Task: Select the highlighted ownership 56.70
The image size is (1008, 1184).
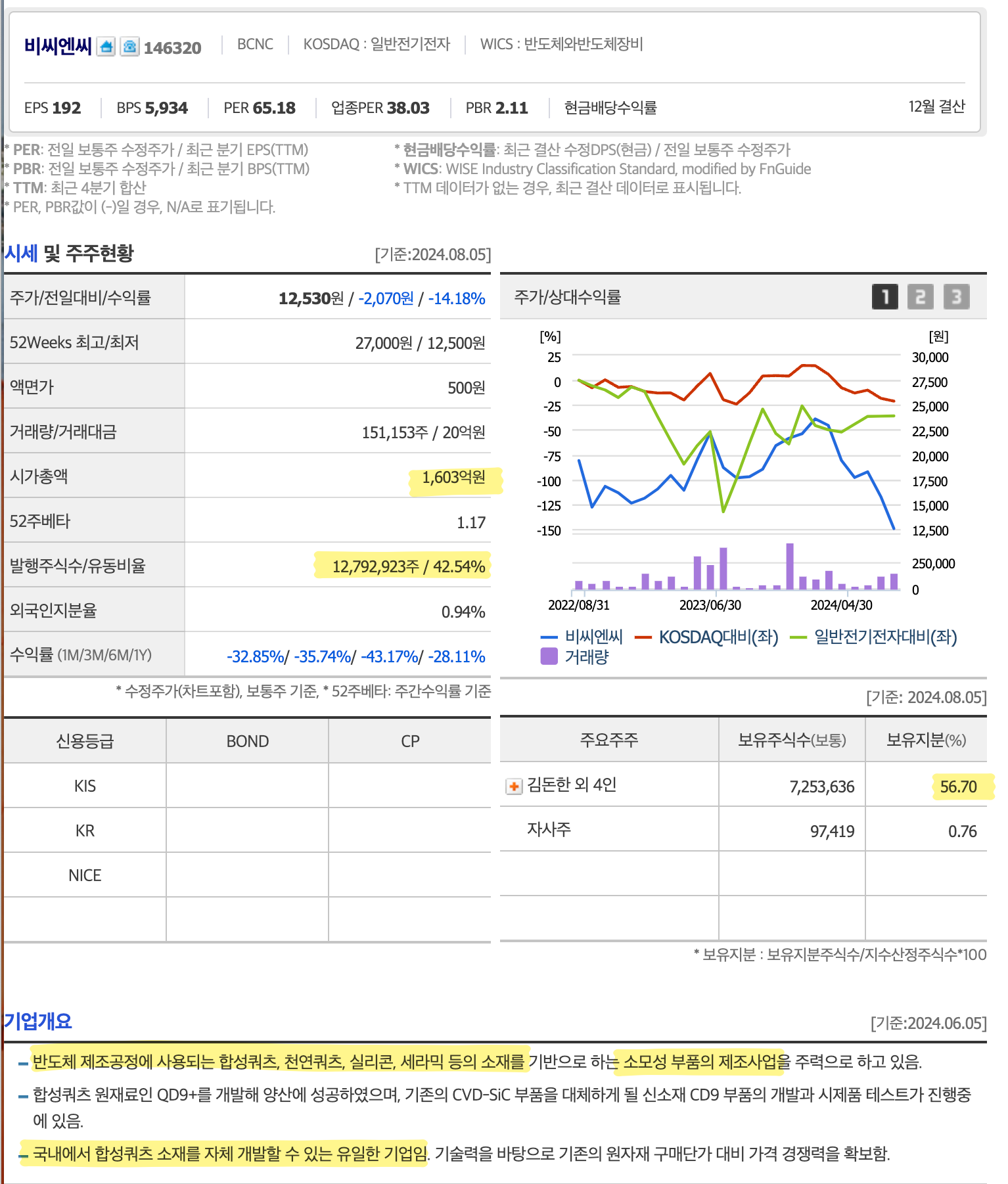Action: click(958, 786)
